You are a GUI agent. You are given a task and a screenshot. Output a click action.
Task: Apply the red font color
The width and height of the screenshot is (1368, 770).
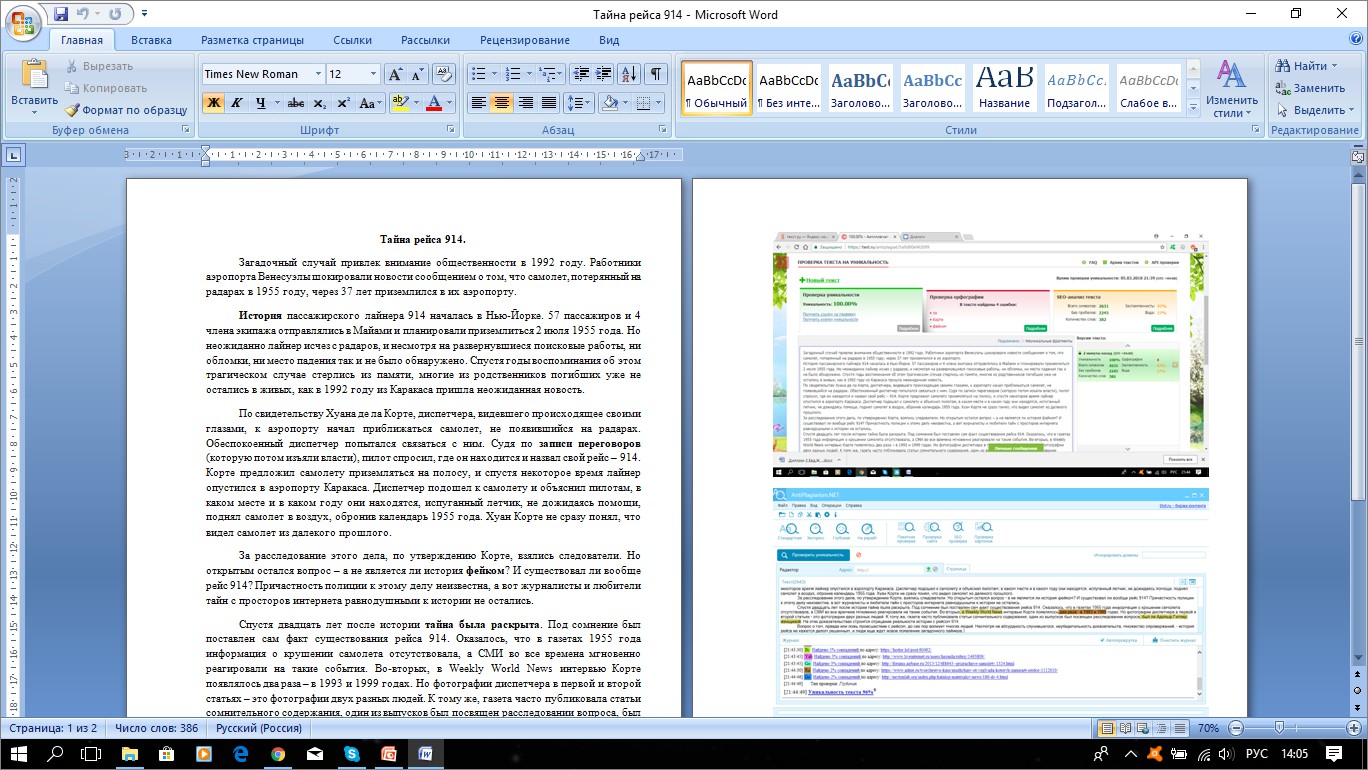[x=433, y=103]
